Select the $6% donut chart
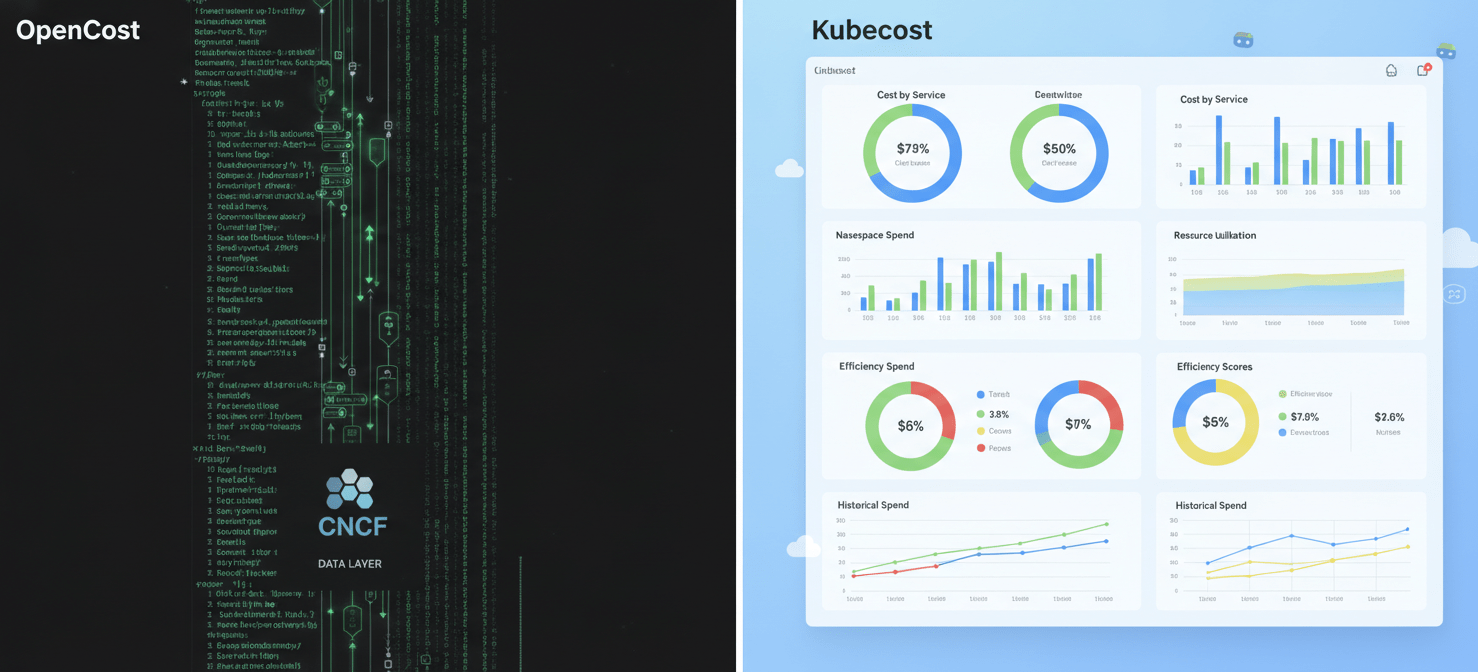The height and width of the screenshot is (672, 1478). coord(910,426)
